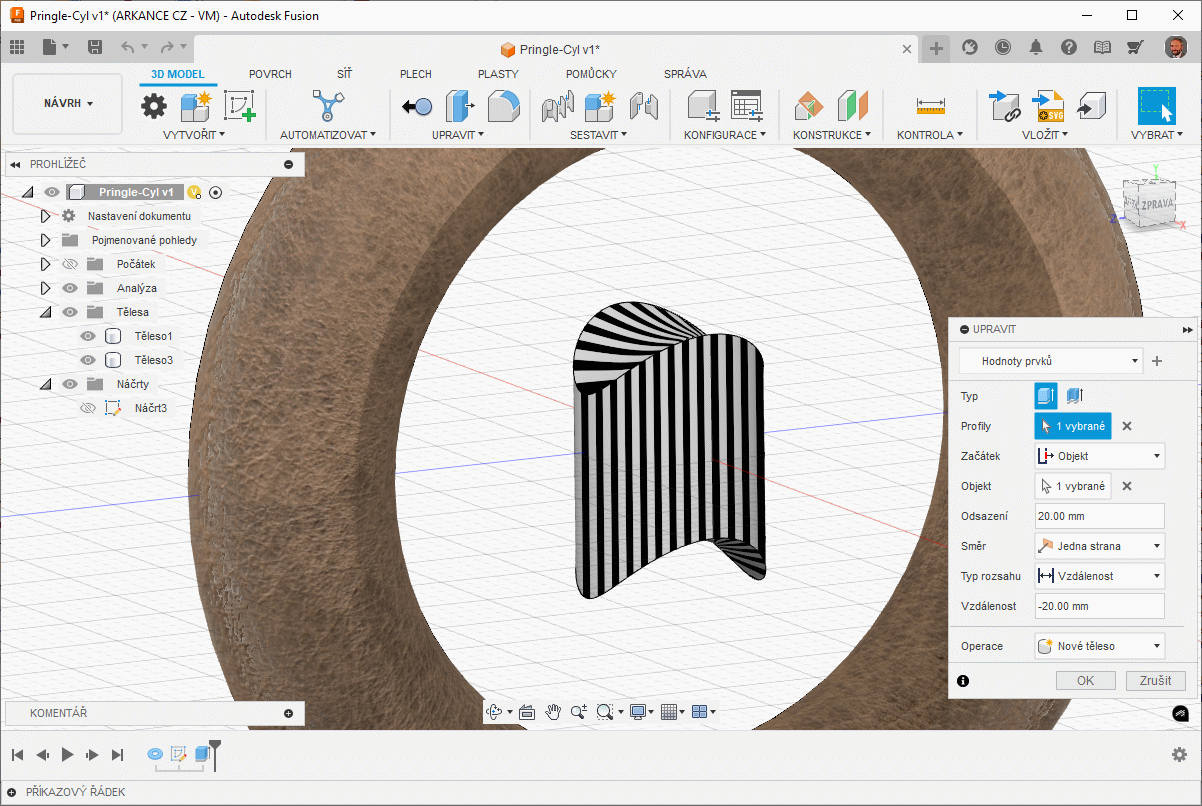Image resolution: width=1202 pixels, height=806 pixels.
Task: Clear the Profily selection
Action: [1127, 426]
